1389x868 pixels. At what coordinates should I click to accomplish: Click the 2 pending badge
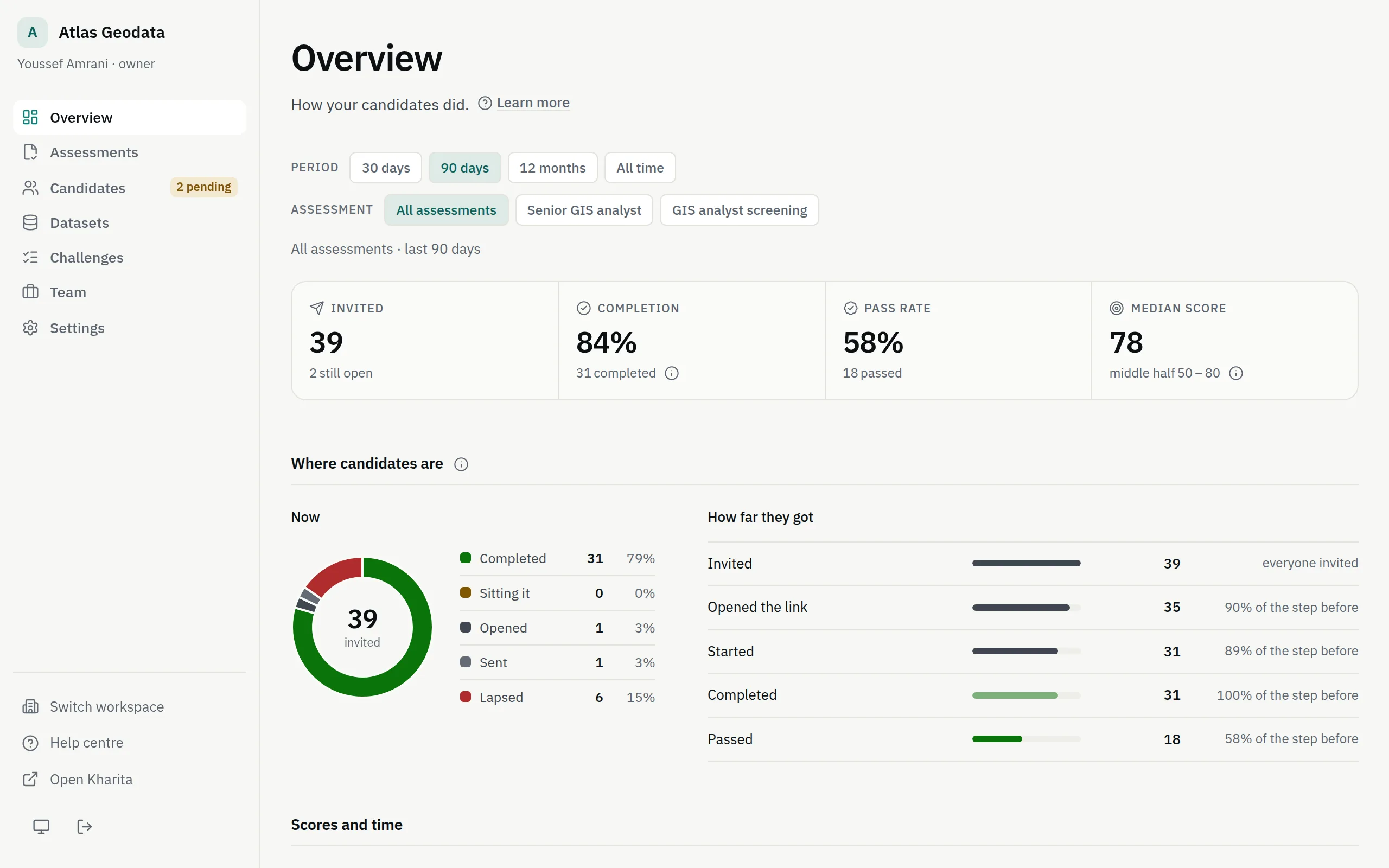tap(204, 187)
